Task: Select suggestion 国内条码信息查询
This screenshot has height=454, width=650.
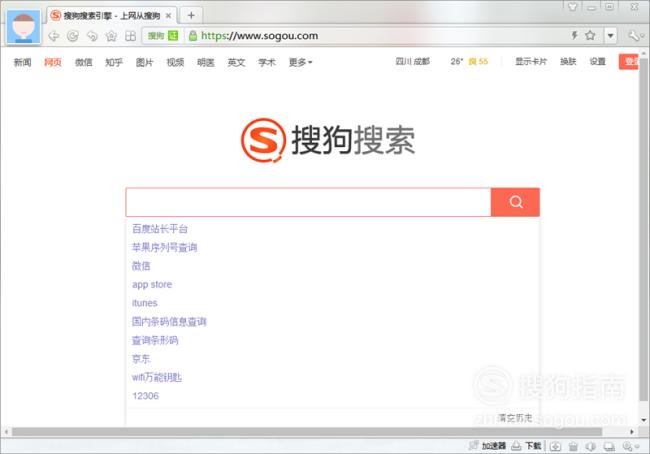Action: (x=169, y=322)
